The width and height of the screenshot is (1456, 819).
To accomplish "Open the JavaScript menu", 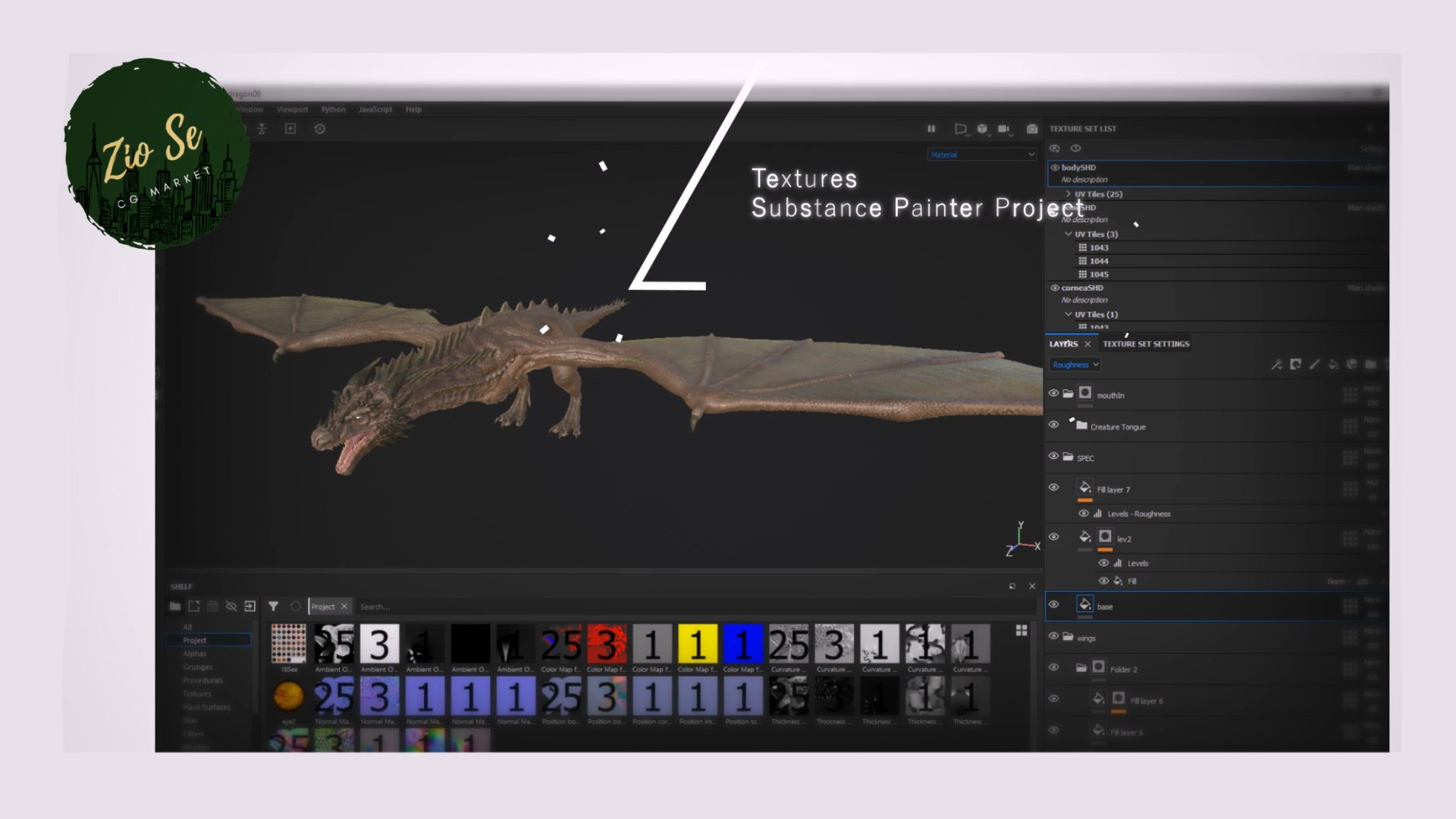I will (x=375, y=109).
